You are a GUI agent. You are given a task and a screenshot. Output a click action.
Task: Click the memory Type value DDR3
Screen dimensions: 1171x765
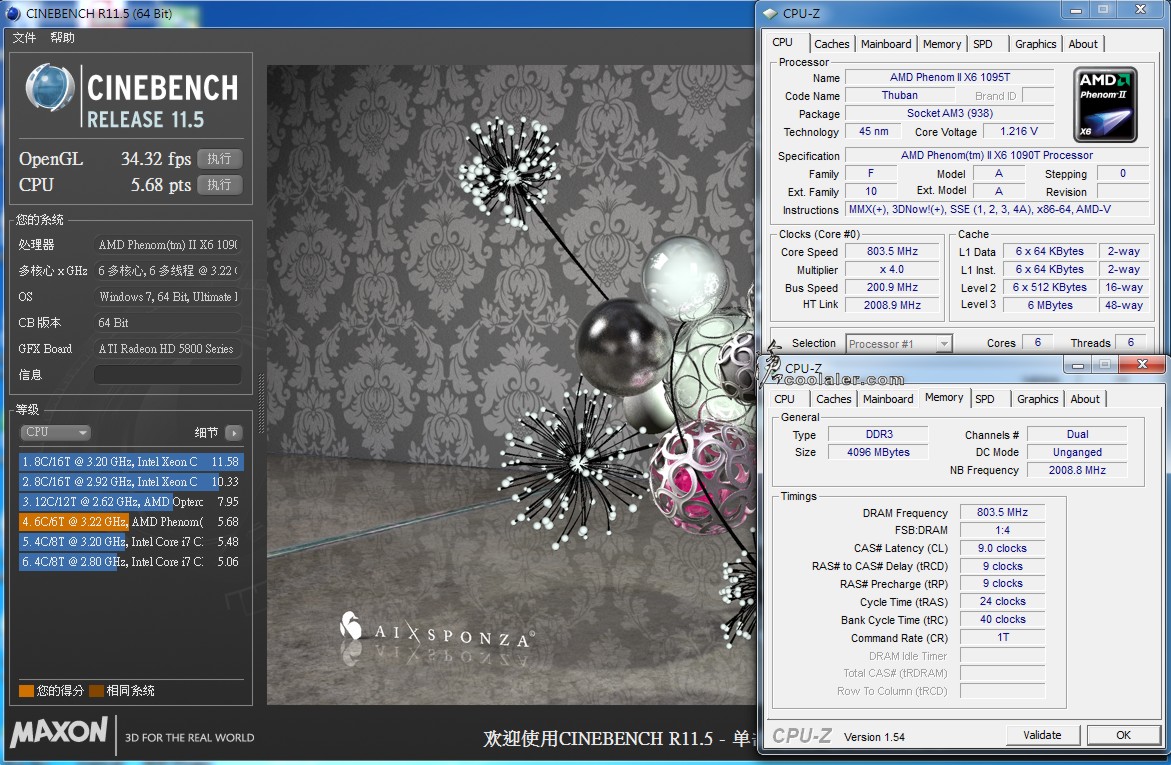pos(878,434)
